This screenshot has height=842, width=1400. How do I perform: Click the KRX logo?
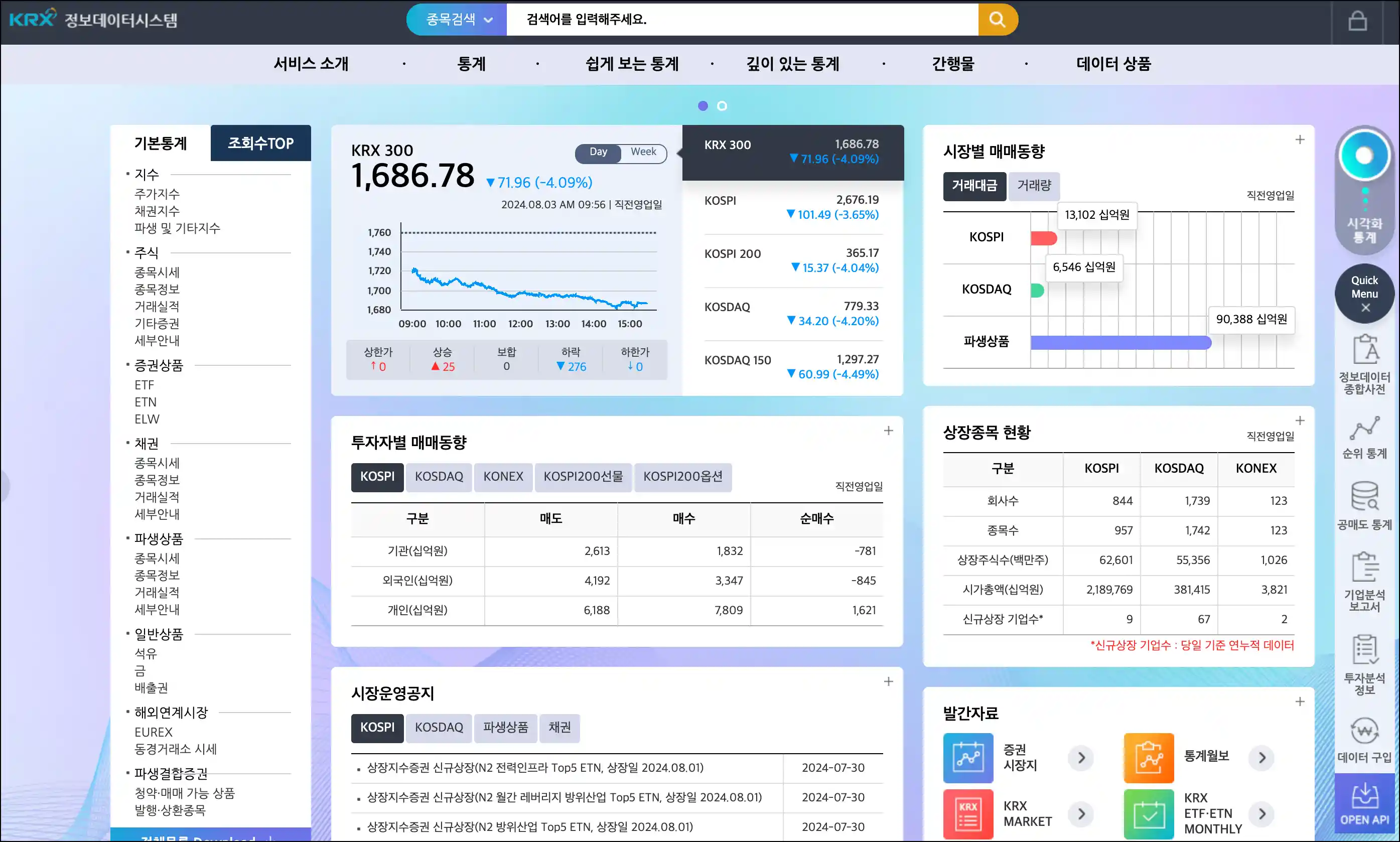[33, 19]
